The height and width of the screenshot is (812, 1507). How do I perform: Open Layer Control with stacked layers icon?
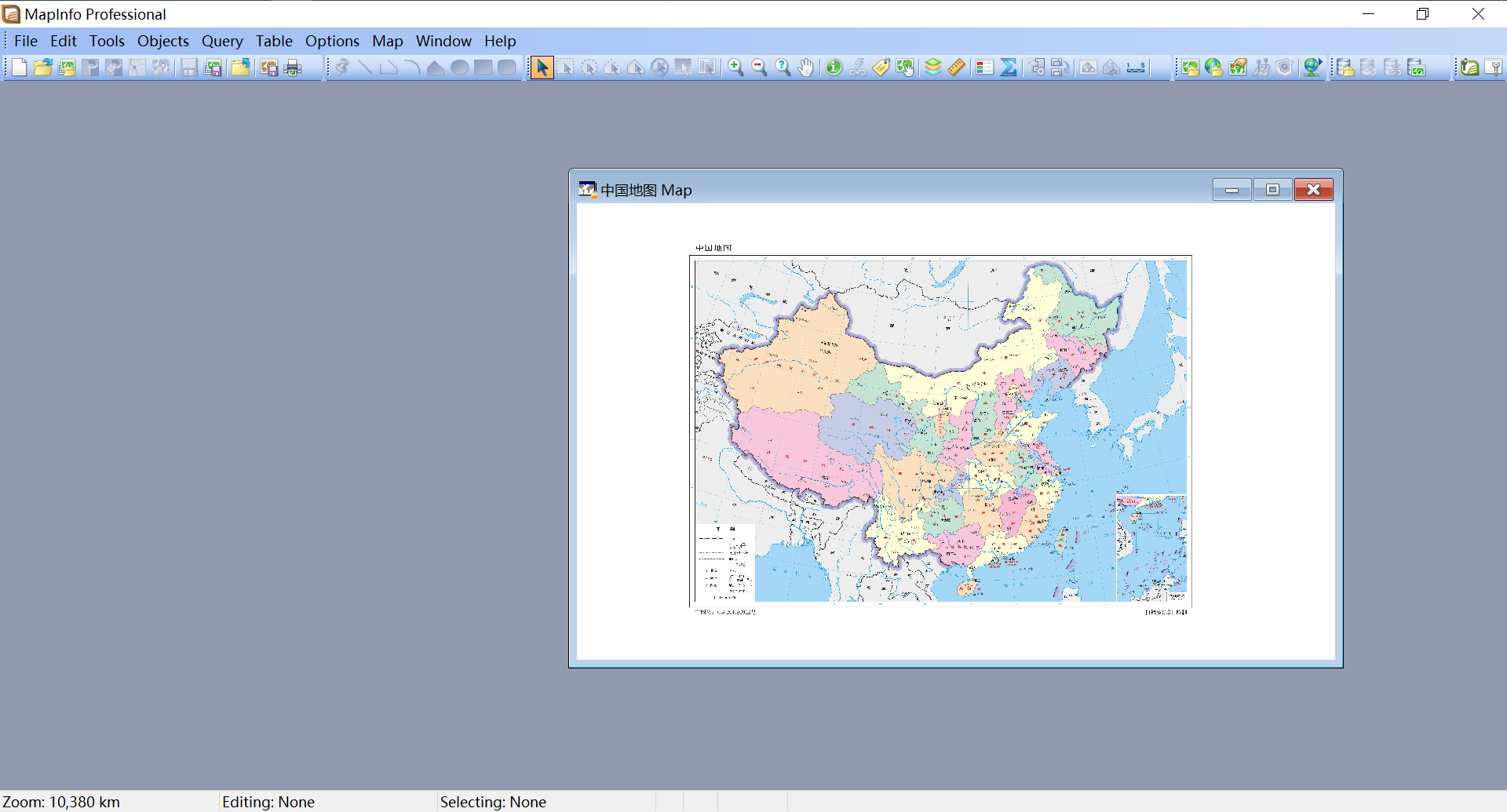point(932,67)
